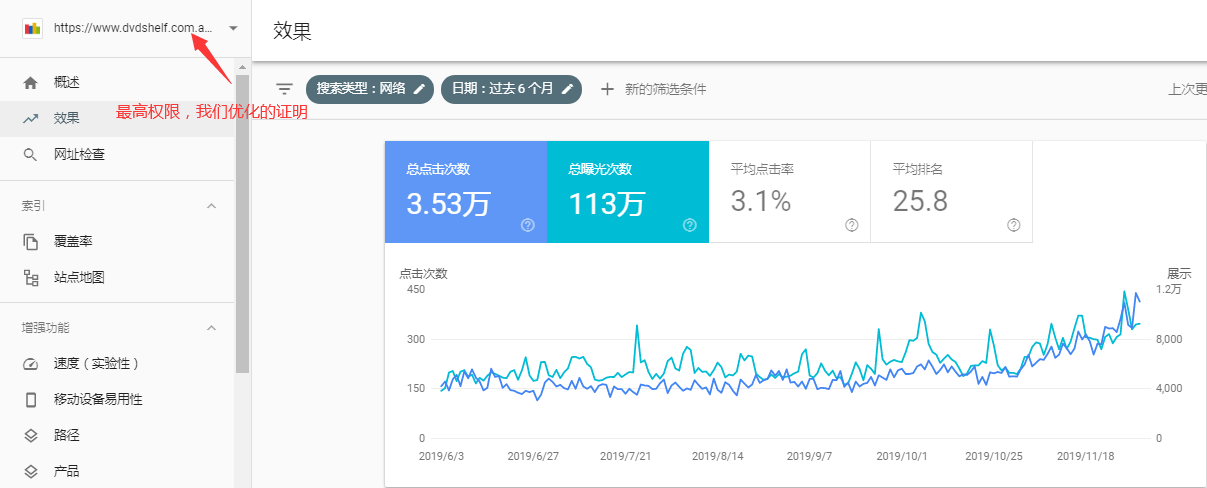Click the 8,000 impressions axis value

point(1170,339)
